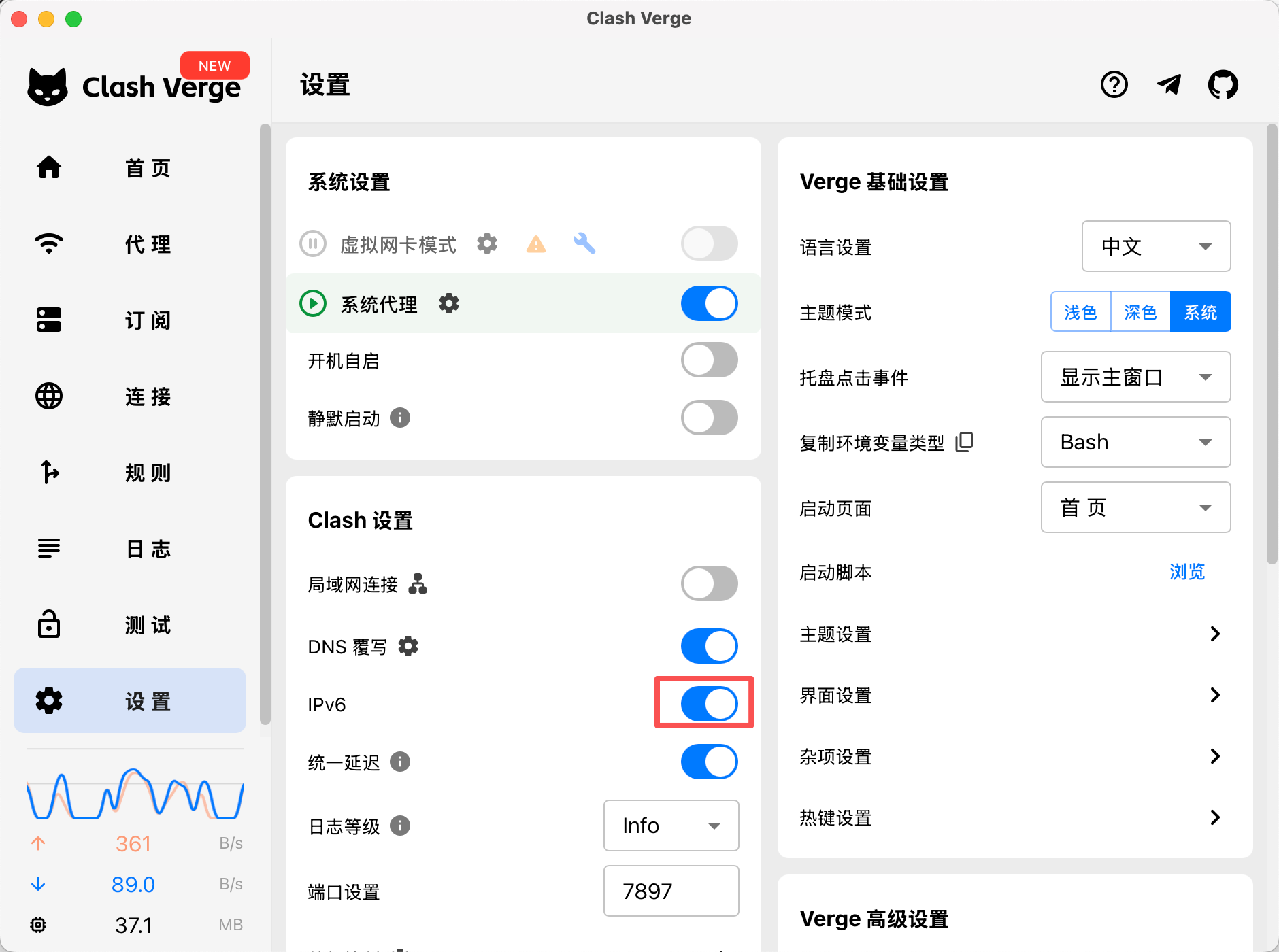Select the 深色 dark theme button

pyautogui.click(x=1140, y=312)
